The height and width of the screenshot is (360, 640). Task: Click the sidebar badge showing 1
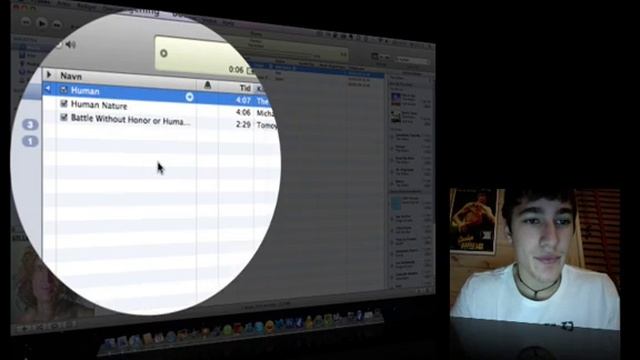[x=30, y=141]
